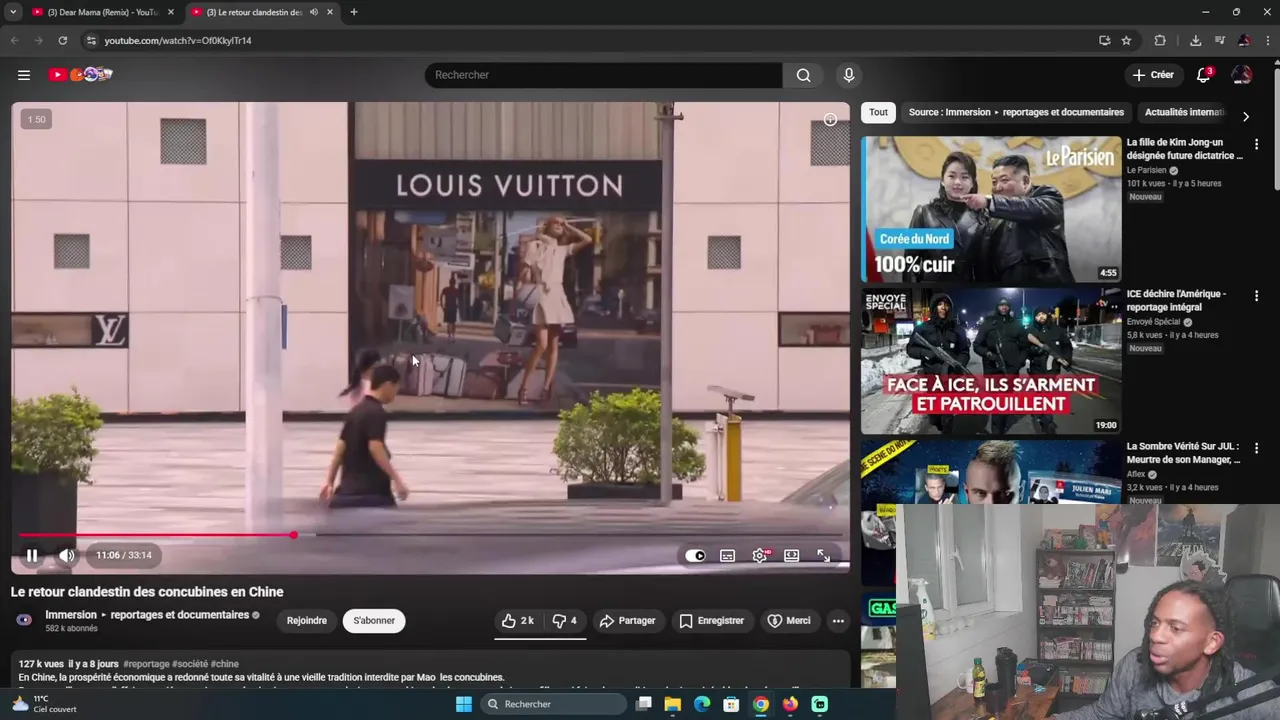Open the account avatar menu
Viewport: 1280px width, 720px height.
1242,75
